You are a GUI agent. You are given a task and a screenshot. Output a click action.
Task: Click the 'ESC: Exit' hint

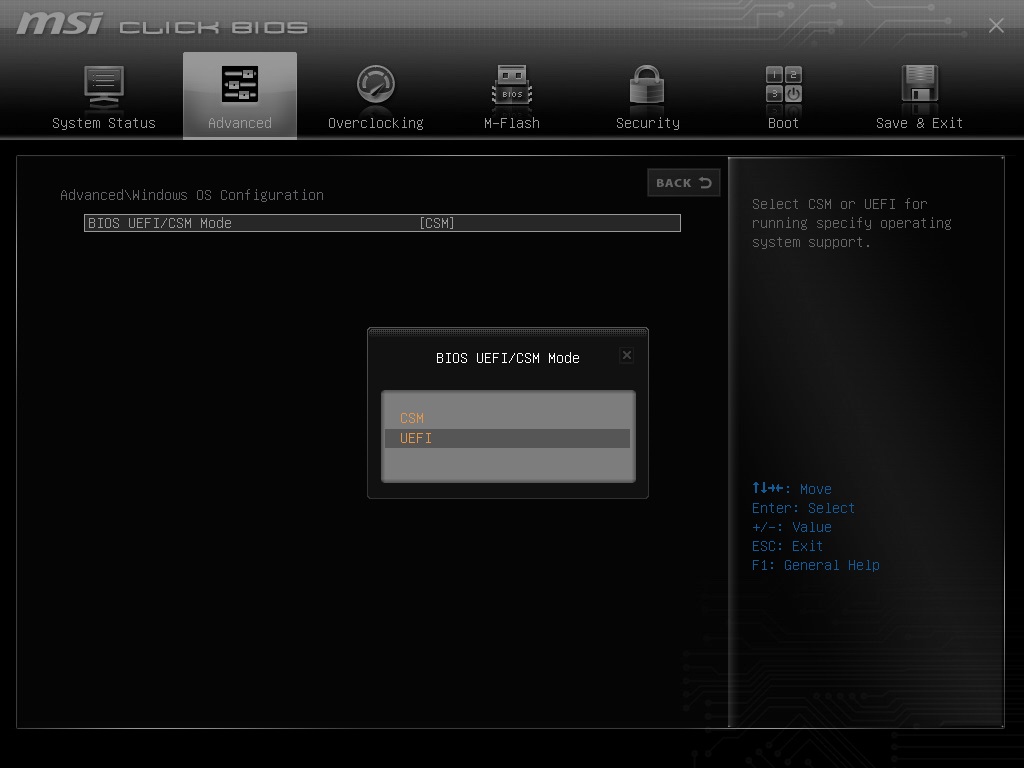pyautogui.click(x=787, y=546)
